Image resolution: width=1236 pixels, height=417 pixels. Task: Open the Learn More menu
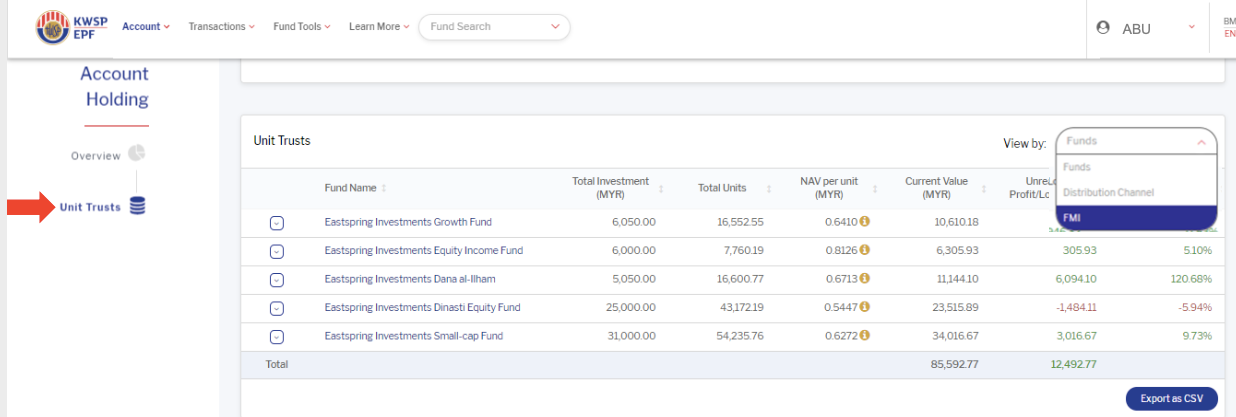[x=379, y=27]
